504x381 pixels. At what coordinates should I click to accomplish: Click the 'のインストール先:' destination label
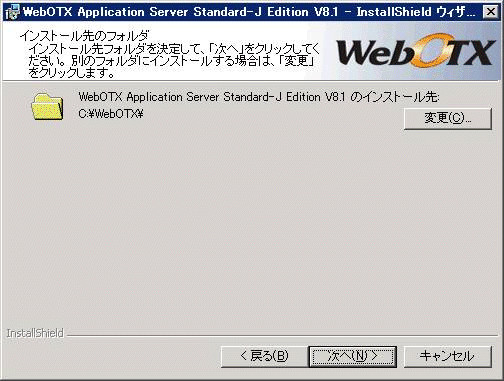click(x=396, y=97)
